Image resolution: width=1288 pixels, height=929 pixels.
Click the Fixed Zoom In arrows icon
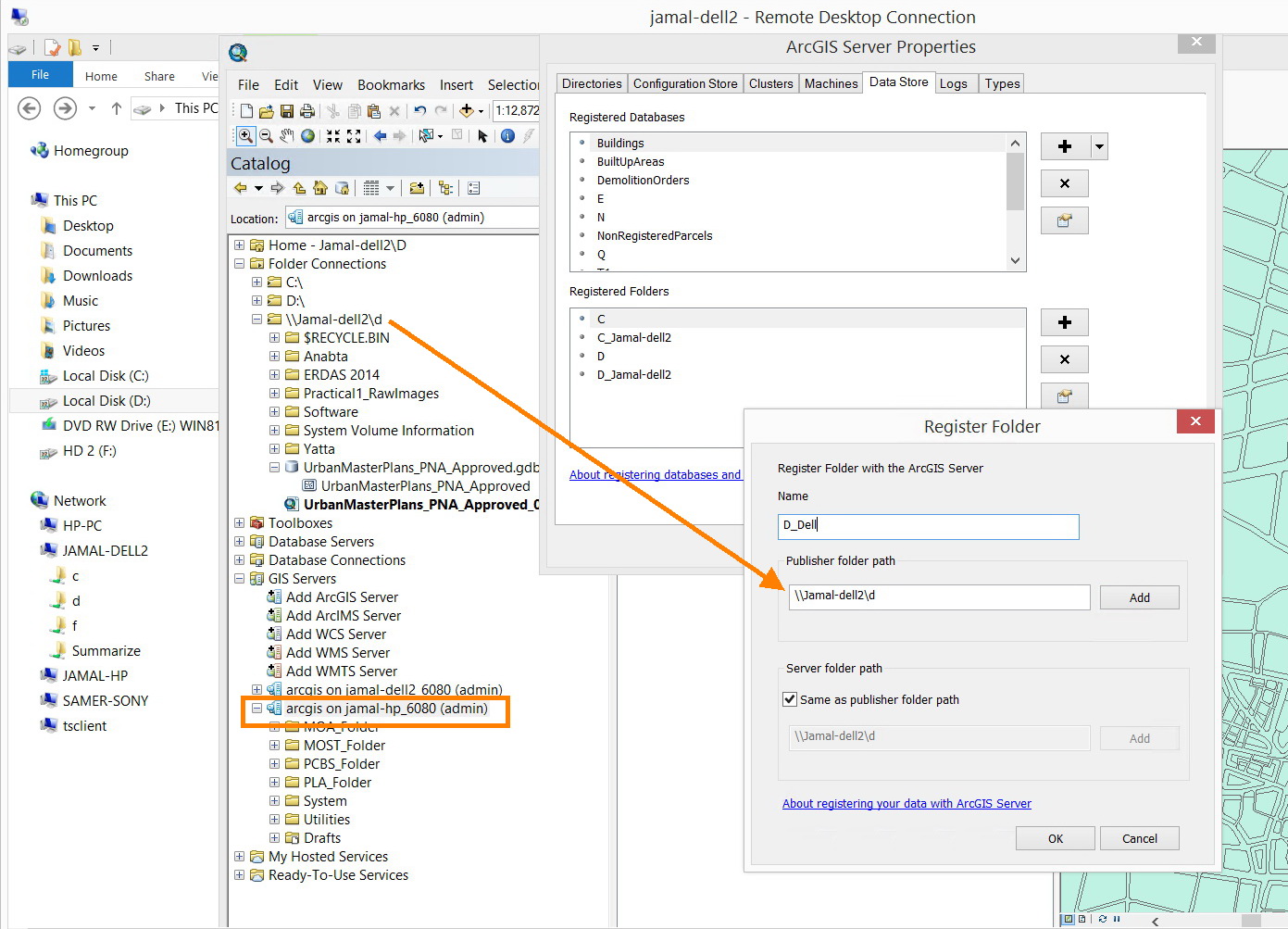point(333,136)
